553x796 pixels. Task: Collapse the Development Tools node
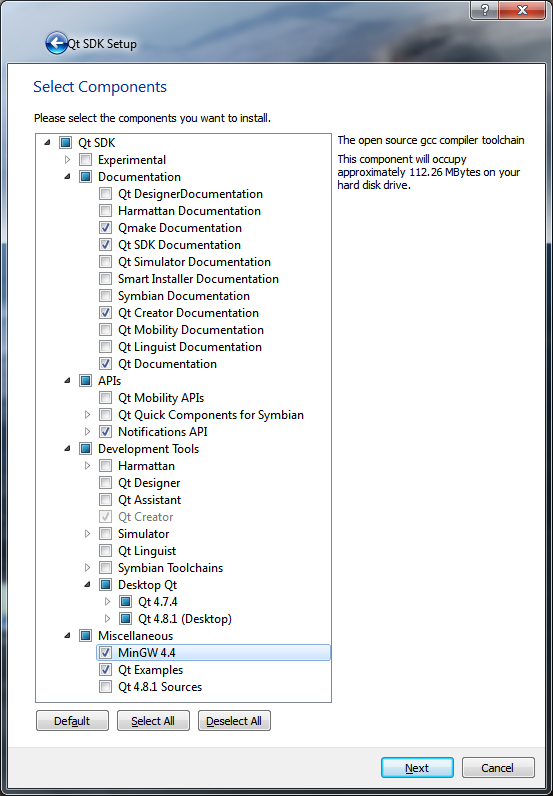point(68,449)
